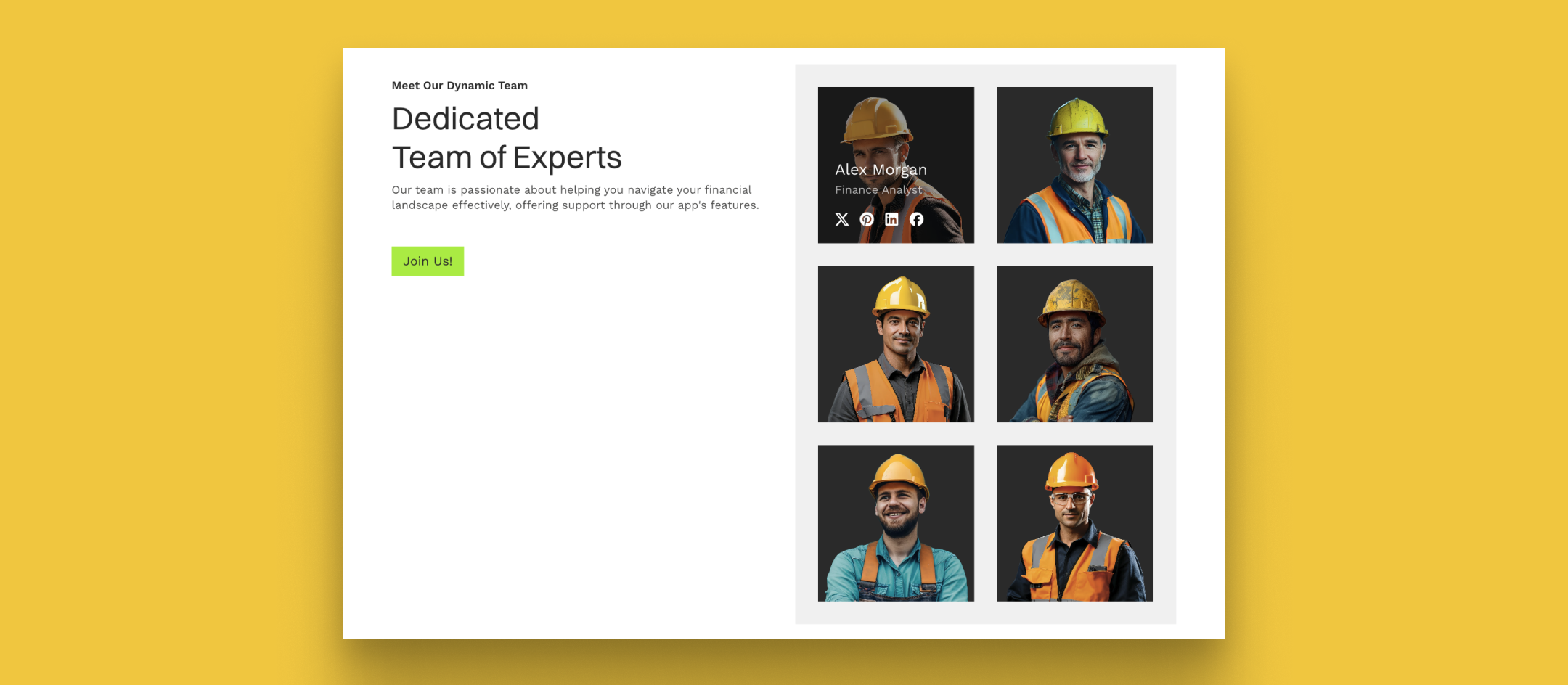Open Alex Morgan's LinkedIn icon
Screen dimensions: 1568x685
(891, 219)
